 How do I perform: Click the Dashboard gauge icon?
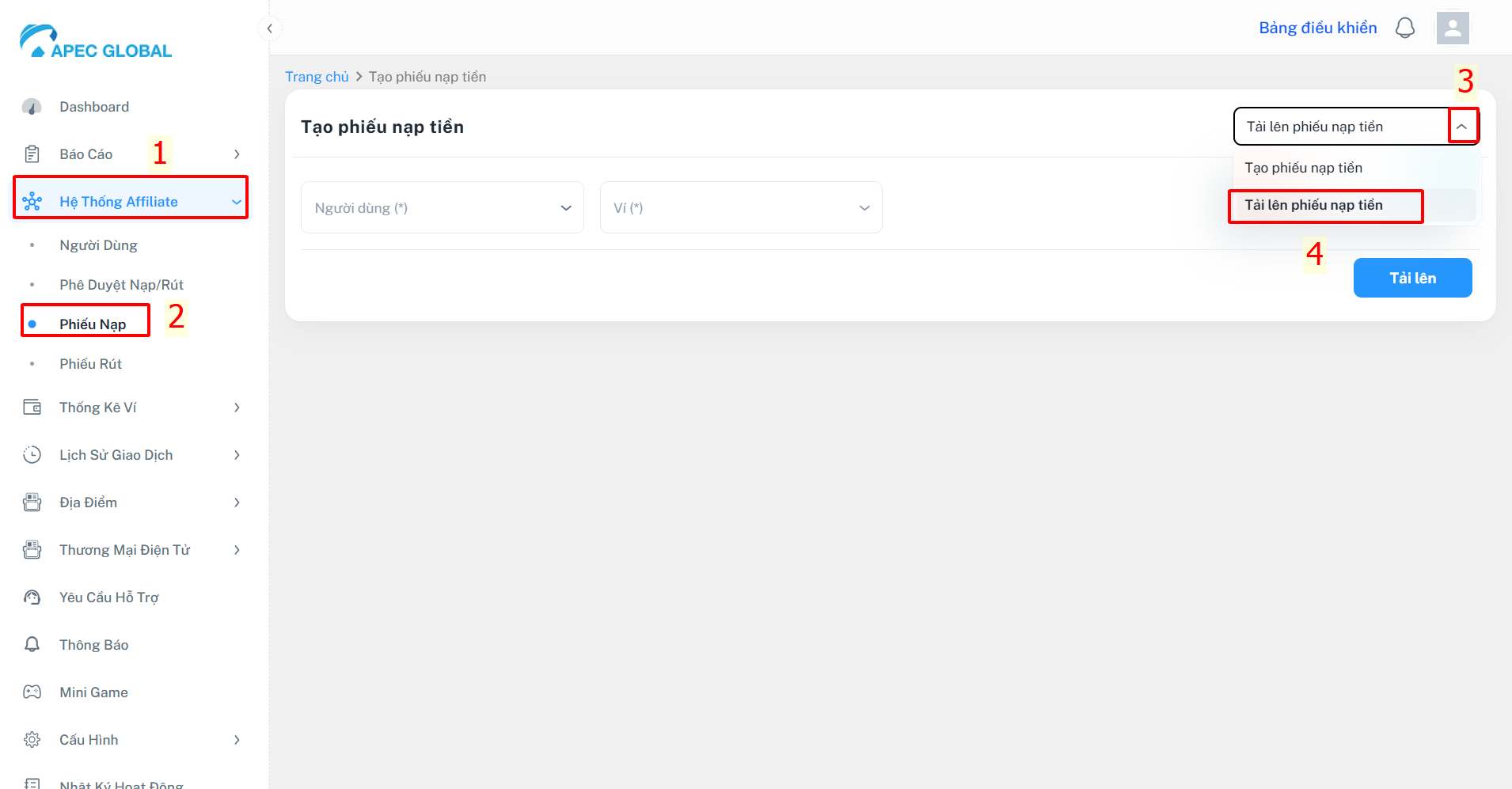[32, 107]
